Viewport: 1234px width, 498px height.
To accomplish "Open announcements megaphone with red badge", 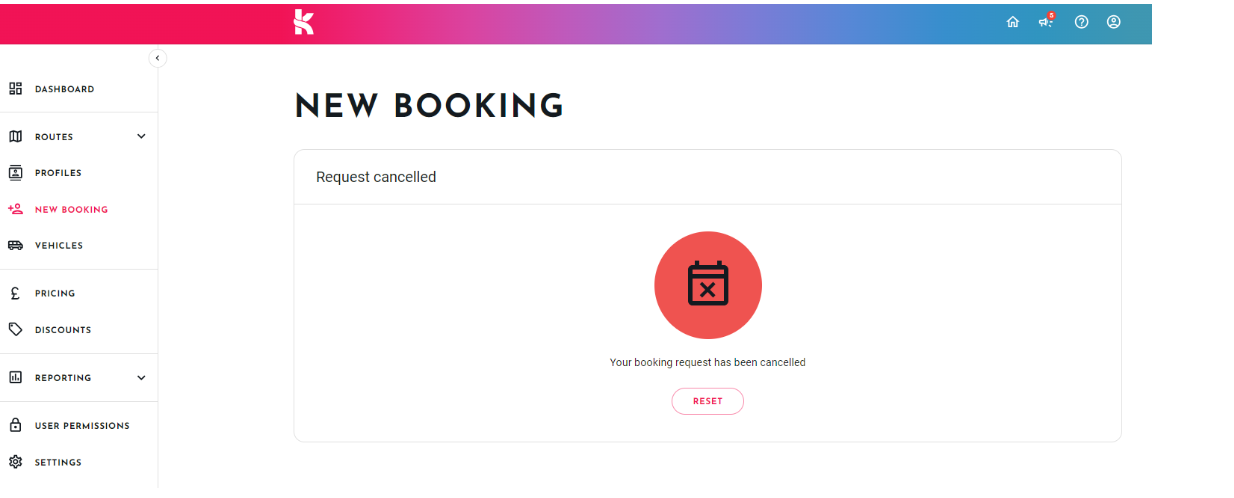I will [1046, 21].
